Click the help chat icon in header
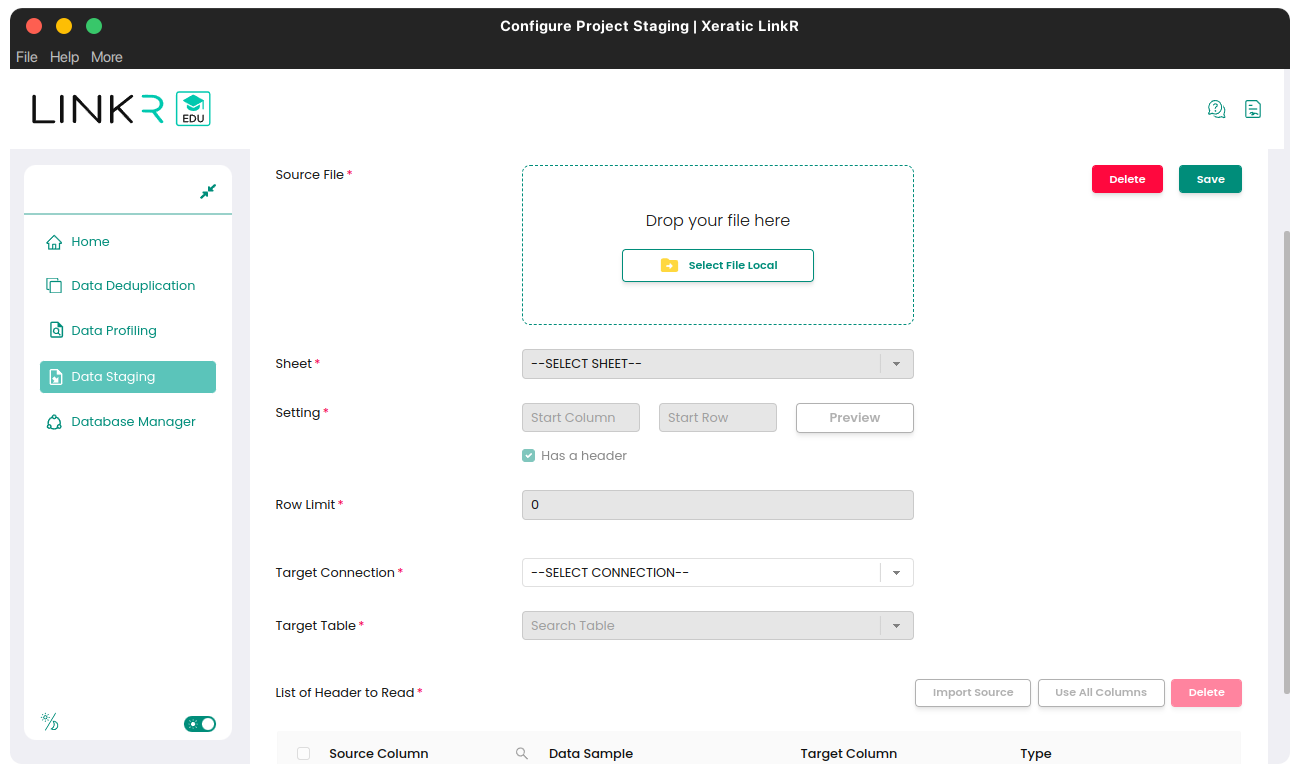This screenshot has width=1300, height=774. (x=1216, y=109)
